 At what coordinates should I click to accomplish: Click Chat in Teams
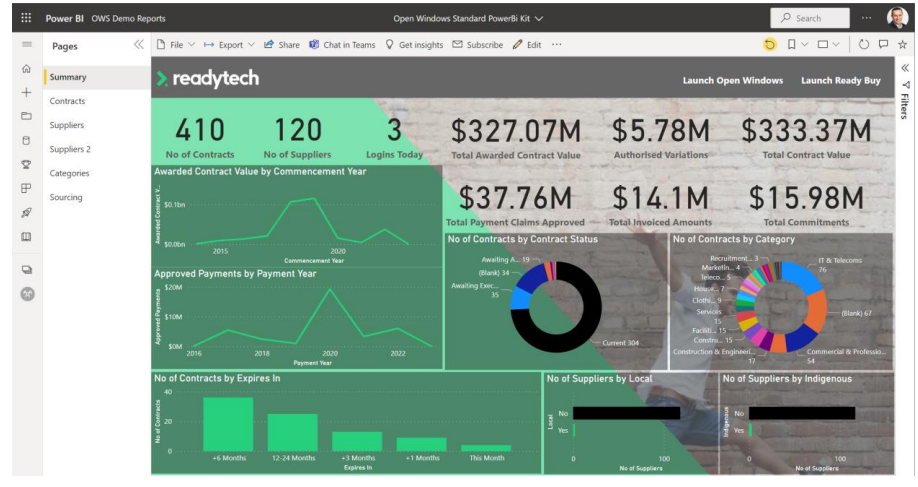pos(342,44)
